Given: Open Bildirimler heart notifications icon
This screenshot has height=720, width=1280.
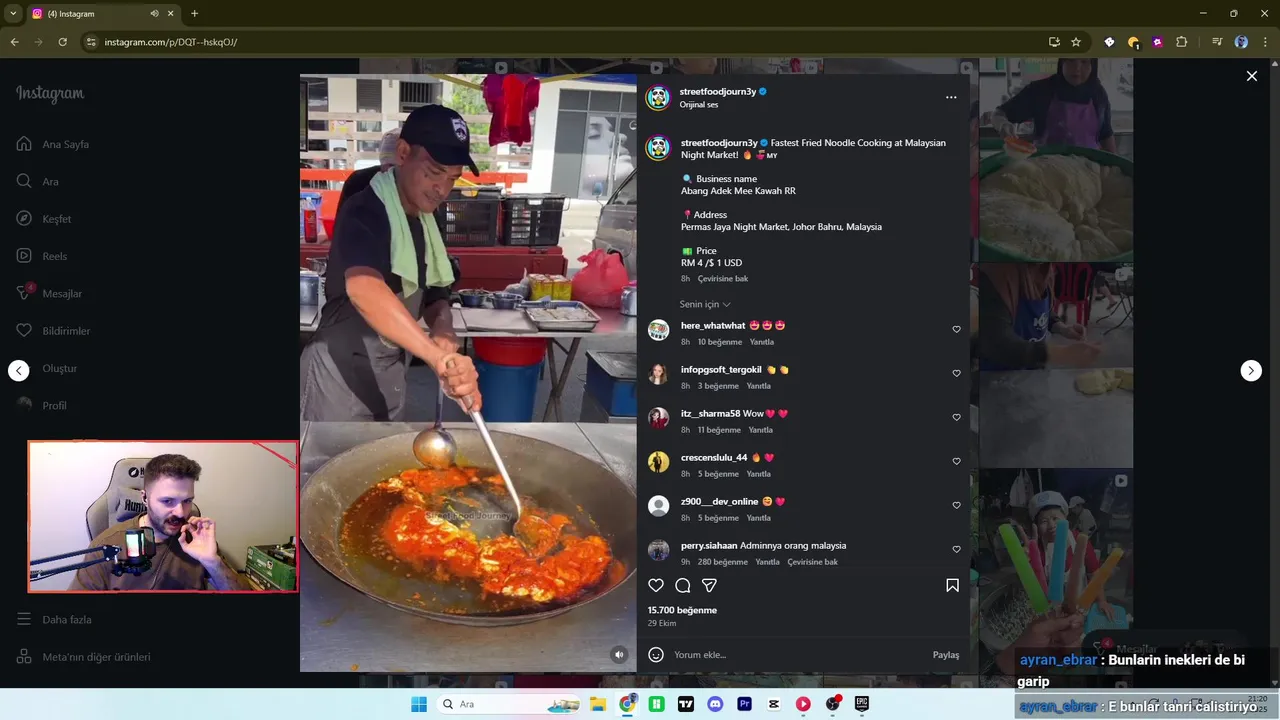Looking at the screenshot, I should point(24,331).
